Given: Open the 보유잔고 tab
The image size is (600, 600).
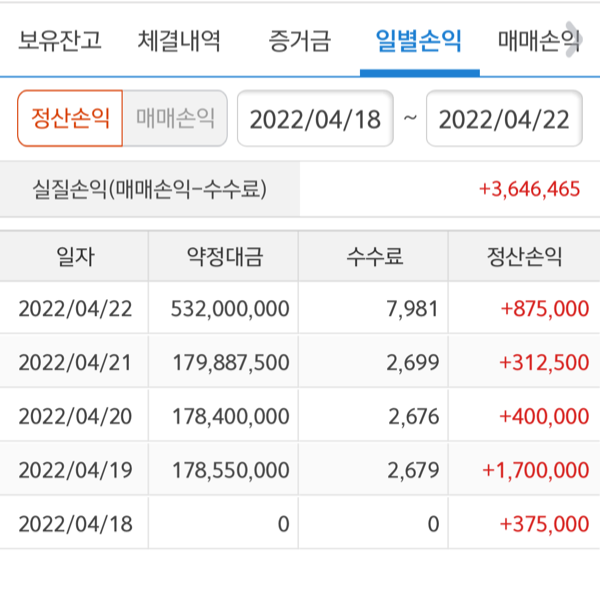Looking at the screenshot, I should tap(59, 41).
